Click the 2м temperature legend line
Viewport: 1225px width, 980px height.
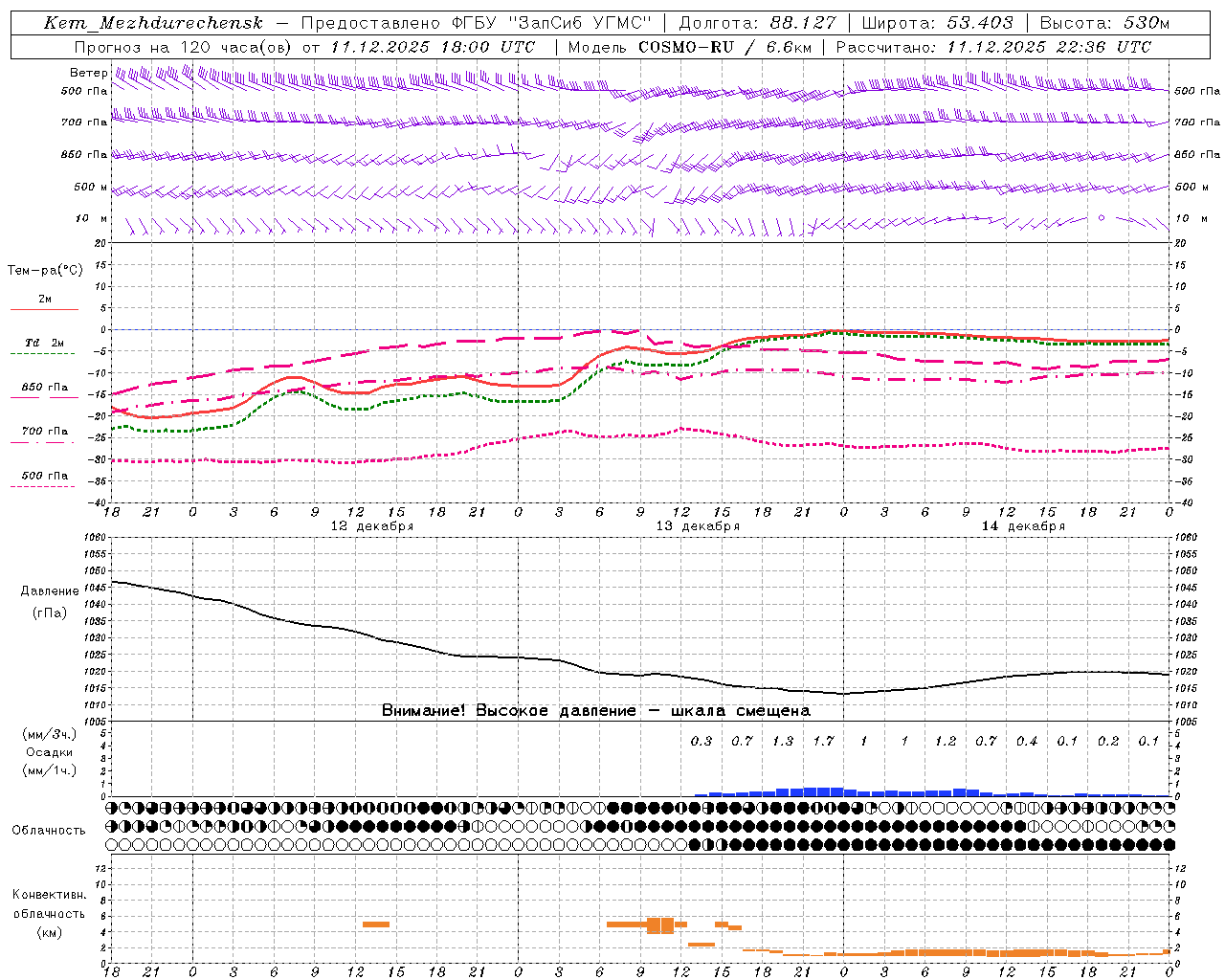[44, 310]
